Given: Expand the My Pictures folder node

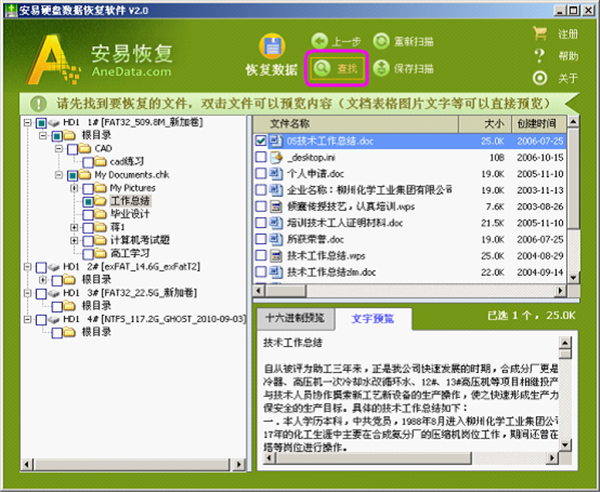Looking at the screenshot, I should click(75, 187).
